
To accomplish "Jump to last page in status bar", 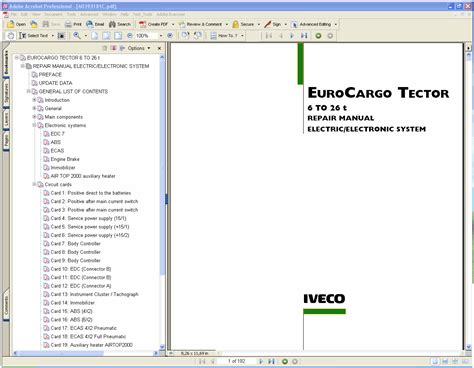I will tap(271, 361).
